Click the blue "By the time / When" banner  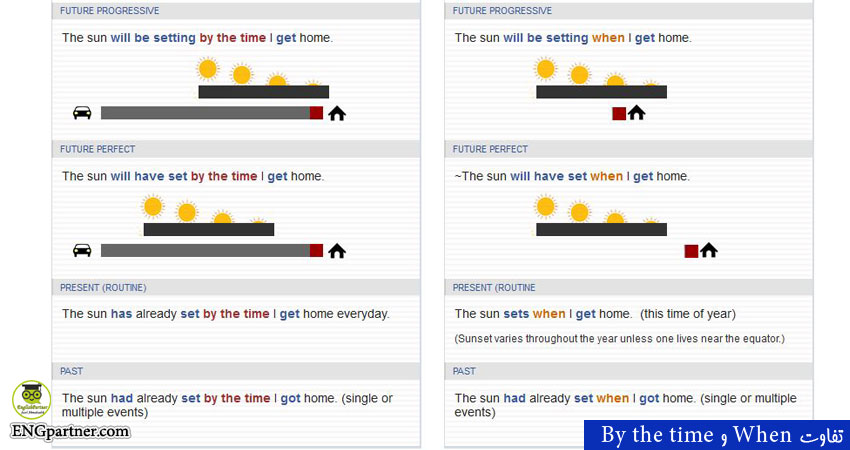[x=716, y=435]
